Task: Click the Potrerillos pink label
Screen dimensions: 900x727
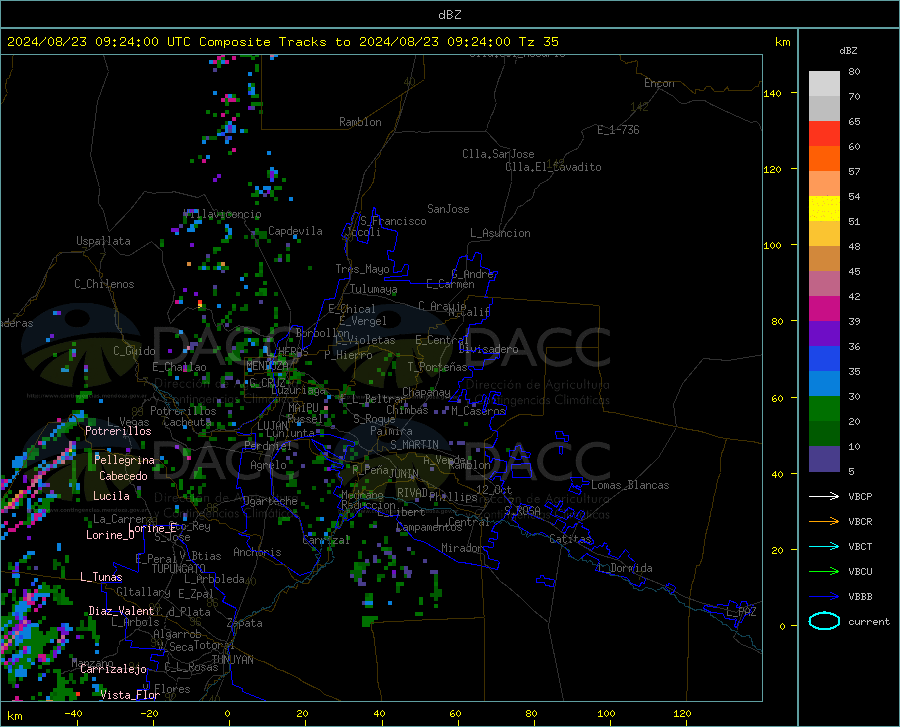Action: click(x=118, y=431)
